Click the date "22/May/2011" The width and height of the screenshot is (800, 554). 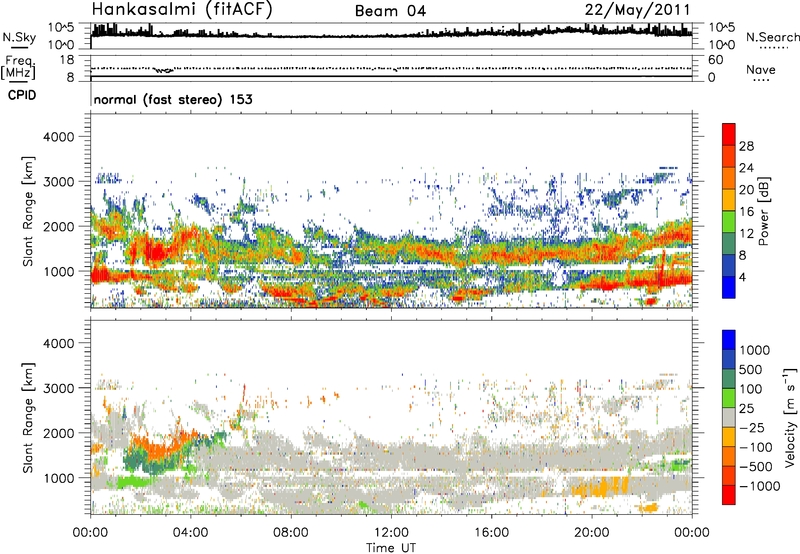pos(637,10)
